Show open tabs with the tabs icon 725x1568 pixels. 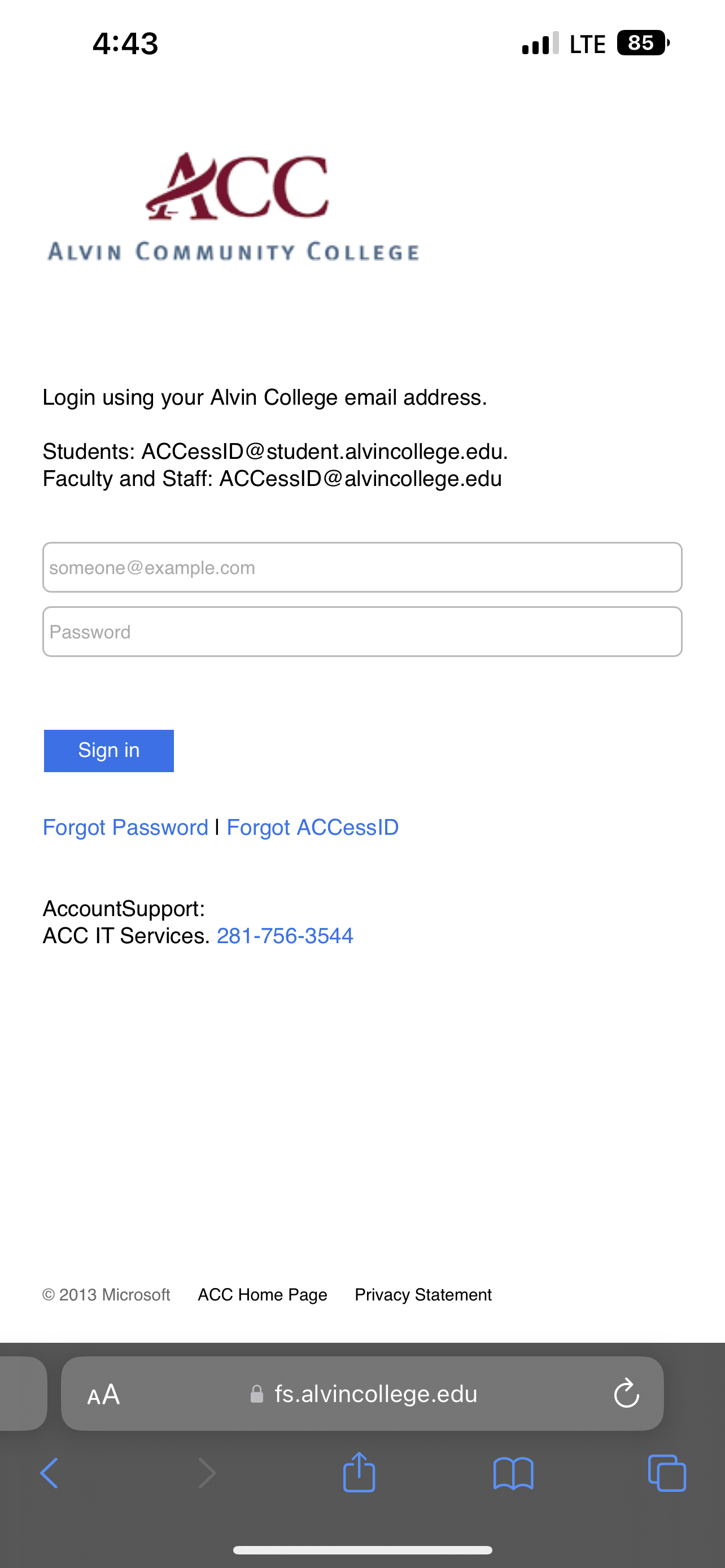(x=667, y=1473)
